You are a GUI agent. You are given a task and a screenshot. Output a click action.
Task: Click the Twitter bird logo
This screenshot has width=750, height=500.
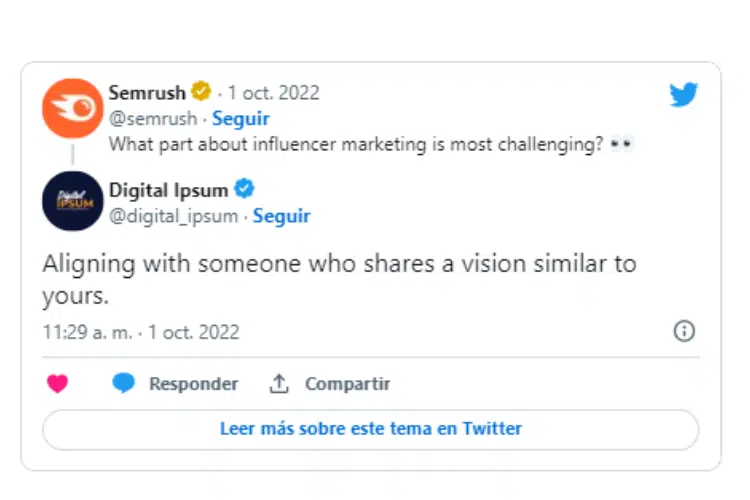coord(684,94)
